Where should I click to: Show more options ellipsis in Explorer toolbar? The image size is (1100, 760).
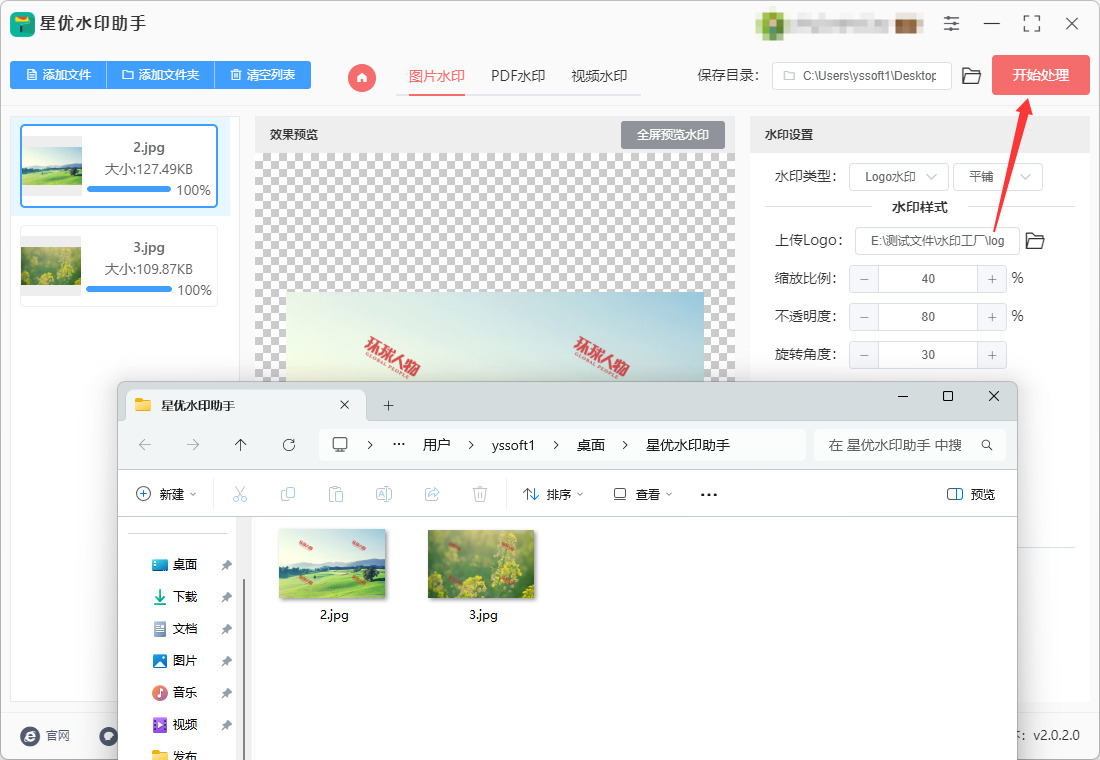coord(709,495)
